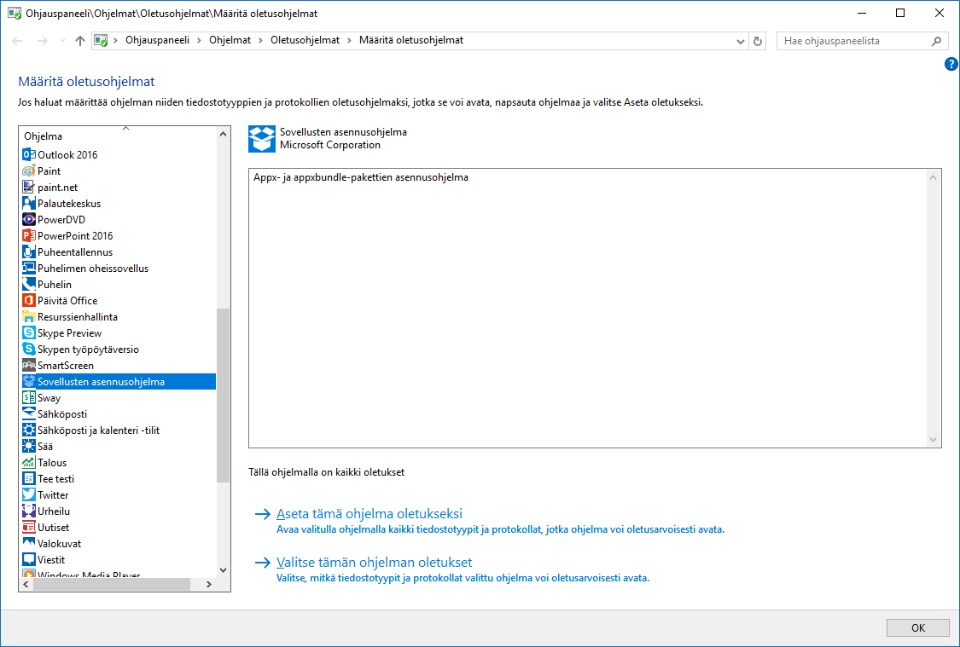Screen dimensions: 960x647
Task: Select the Viestit messaging icon
Action: (x=28, y=559)
